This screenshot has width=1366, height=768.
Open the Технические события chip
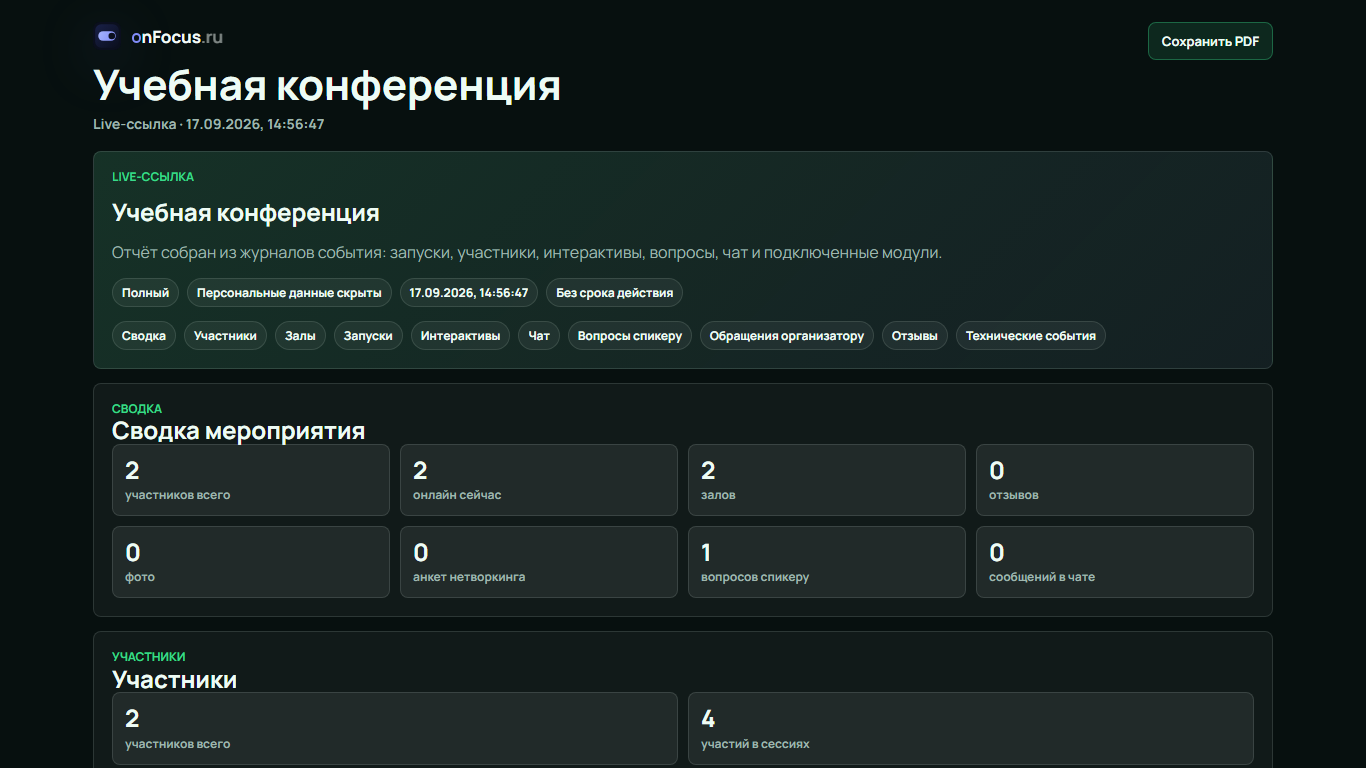[1031, 336]
